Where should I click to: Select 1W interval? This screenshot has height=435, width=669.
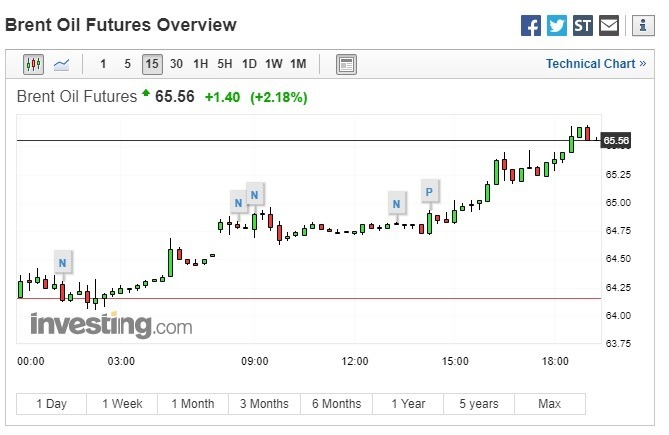273,64
